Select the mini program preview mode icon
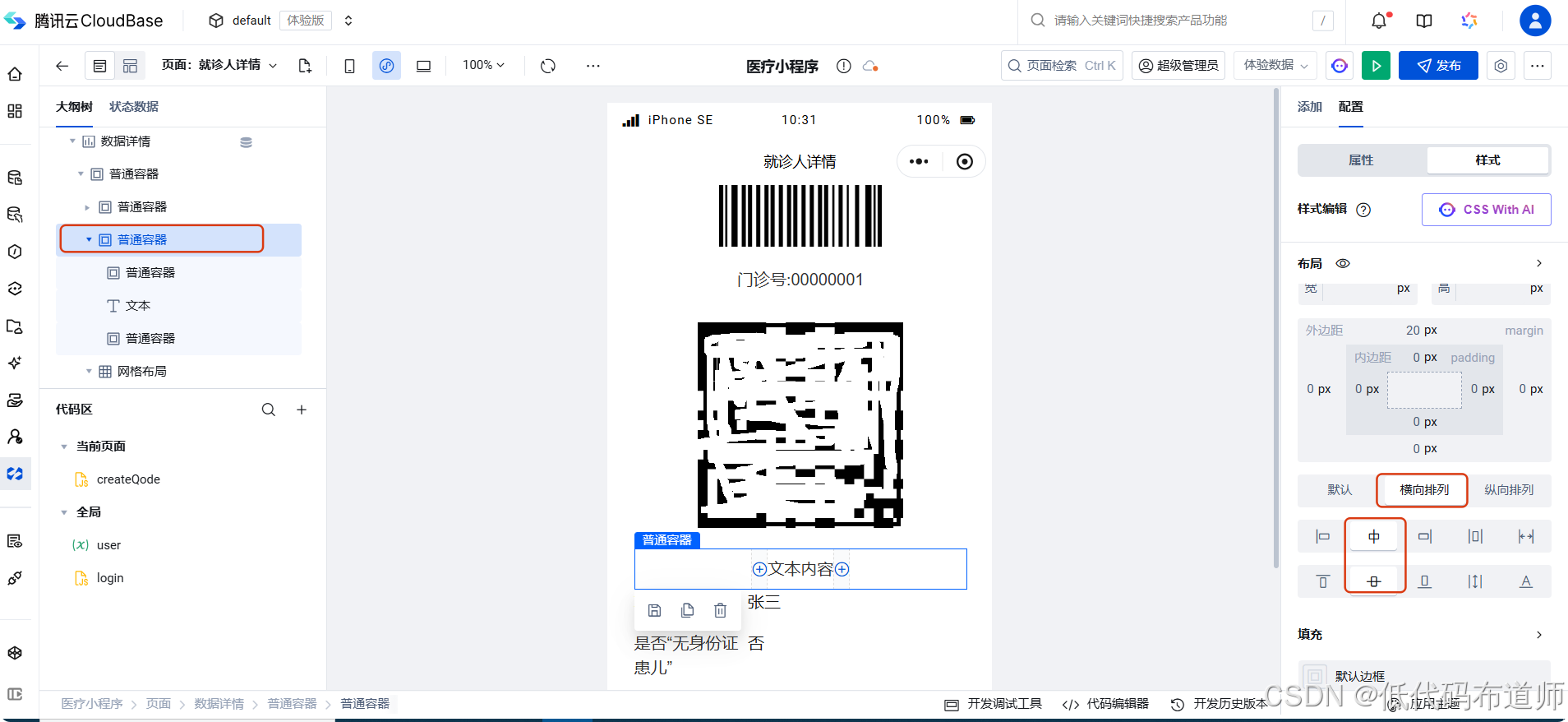This screenshot has width=1568, height=722. click(386, 66)
